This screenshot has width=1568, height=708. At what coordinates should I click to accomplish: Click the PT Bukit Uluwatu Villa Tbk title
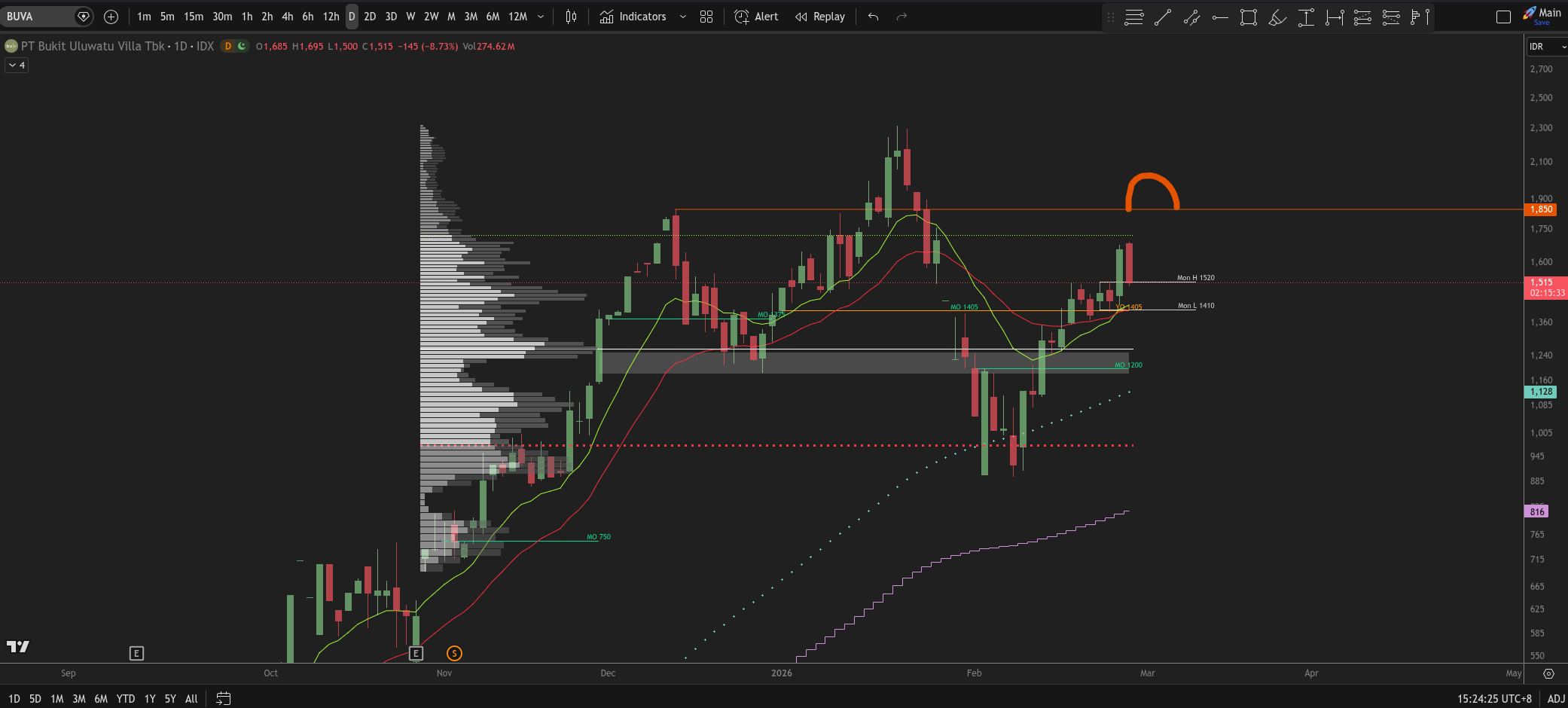93,46
